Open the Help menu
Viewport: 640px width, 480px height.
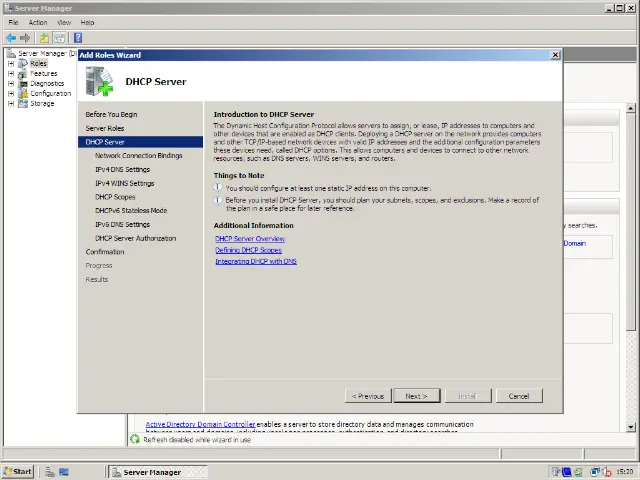coord(87,22)
